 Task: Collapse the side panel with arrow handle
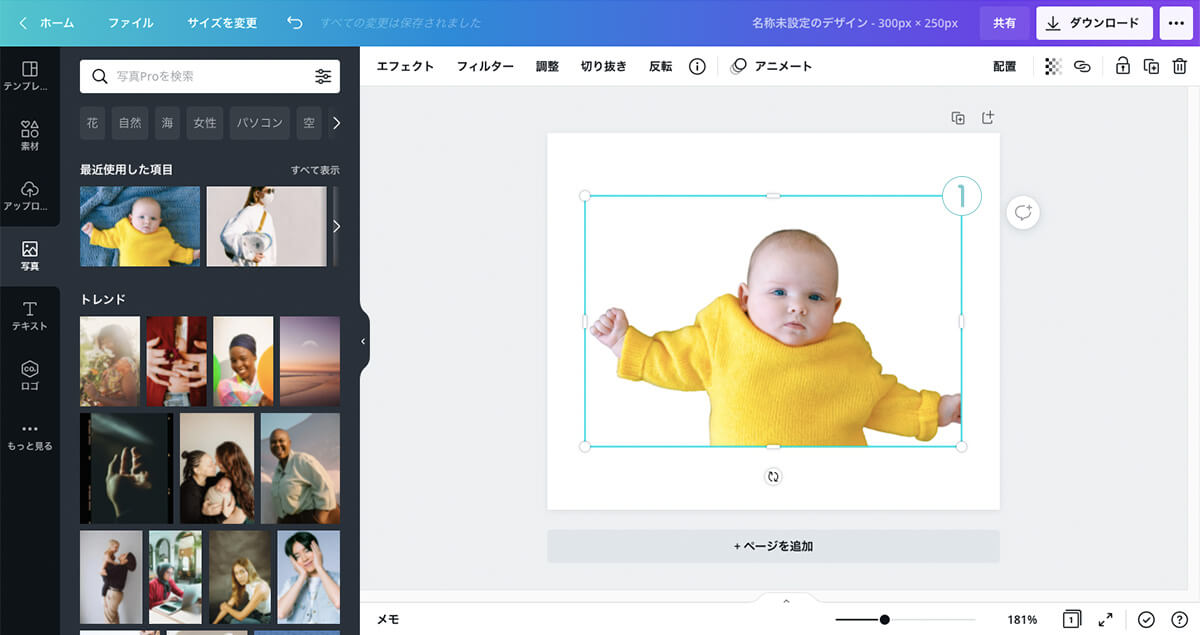point(363,341)
